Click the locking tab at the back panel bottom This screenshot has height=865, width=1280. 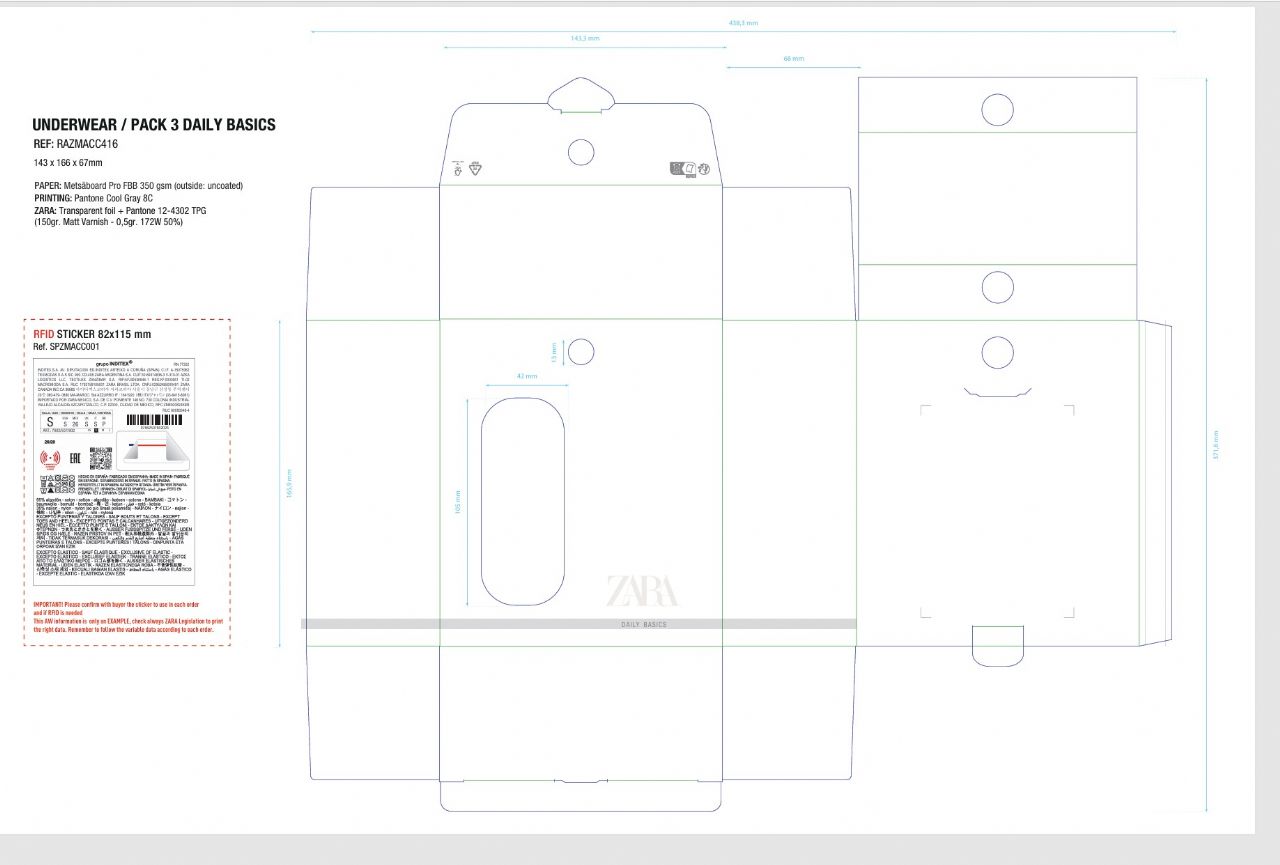[x=997, y=645]
